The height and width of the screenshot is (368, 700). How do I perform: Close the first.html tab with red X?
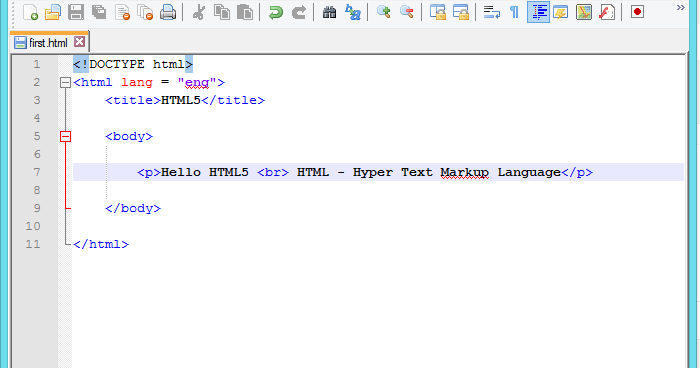point(79,42)
